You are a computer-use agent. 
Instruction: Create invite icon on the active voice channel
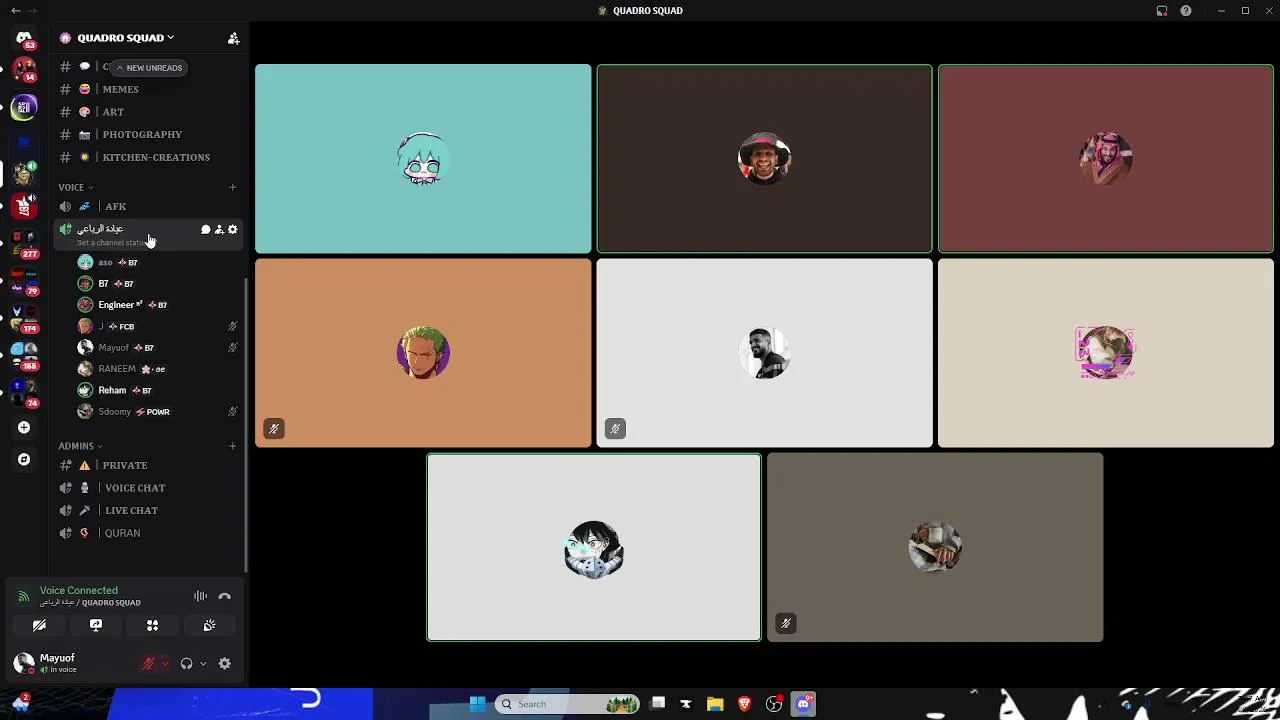pos(219,230)
